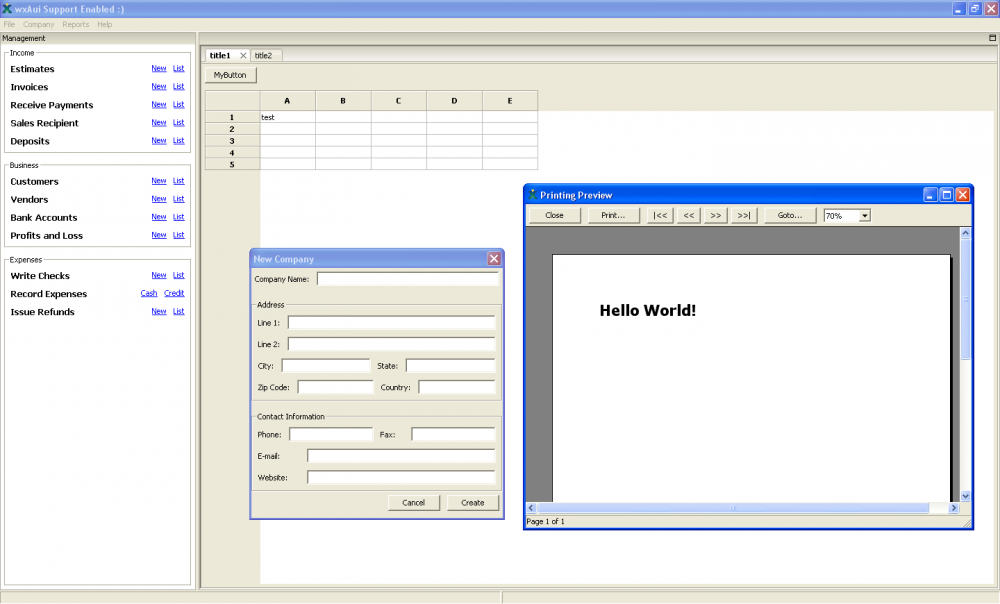Click the Zip Code input field
1000x604 pixels.
[335, 387]
